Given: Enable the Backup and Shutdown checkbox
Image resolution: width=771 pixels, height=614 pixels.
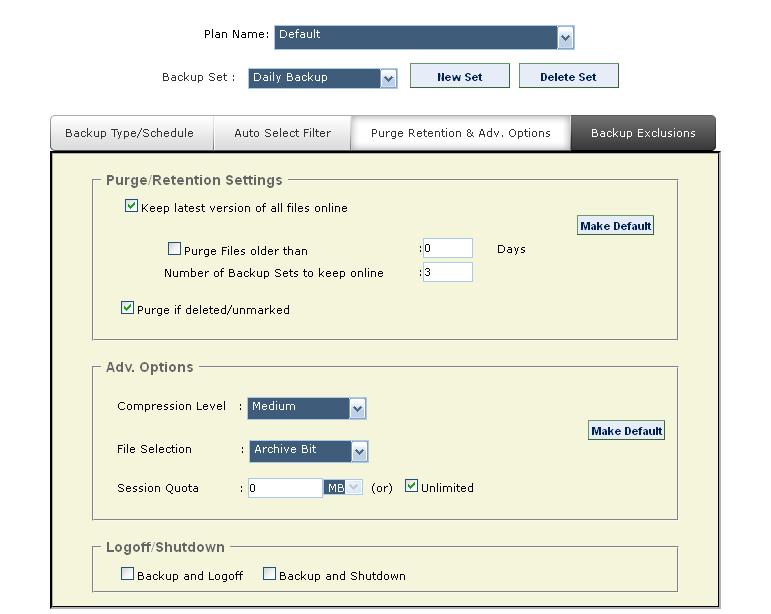Looking at the screenshot, I should click(x=269, y=574).
